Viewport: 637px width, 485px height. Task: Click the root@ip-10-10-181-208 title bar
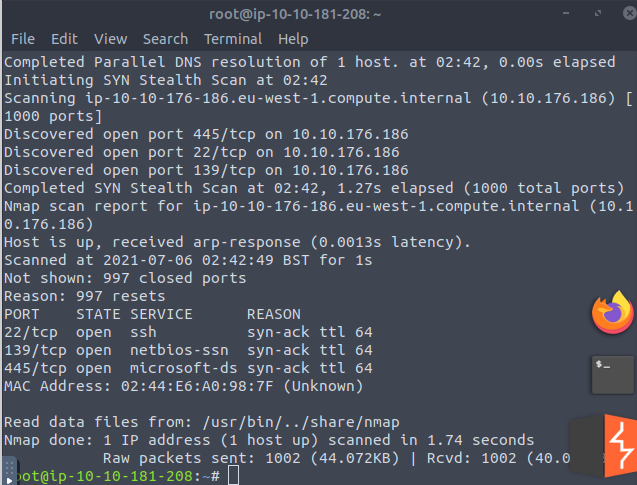coord(295,14)
